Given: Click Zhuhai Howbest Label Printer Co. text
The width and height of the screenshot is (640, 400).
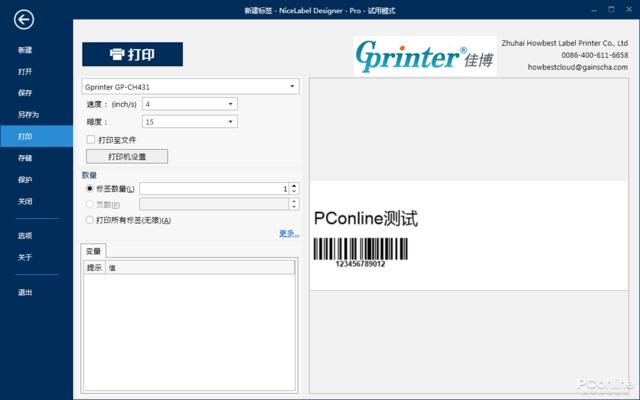Looking at the screenshot, I should (x=564, y=43).
